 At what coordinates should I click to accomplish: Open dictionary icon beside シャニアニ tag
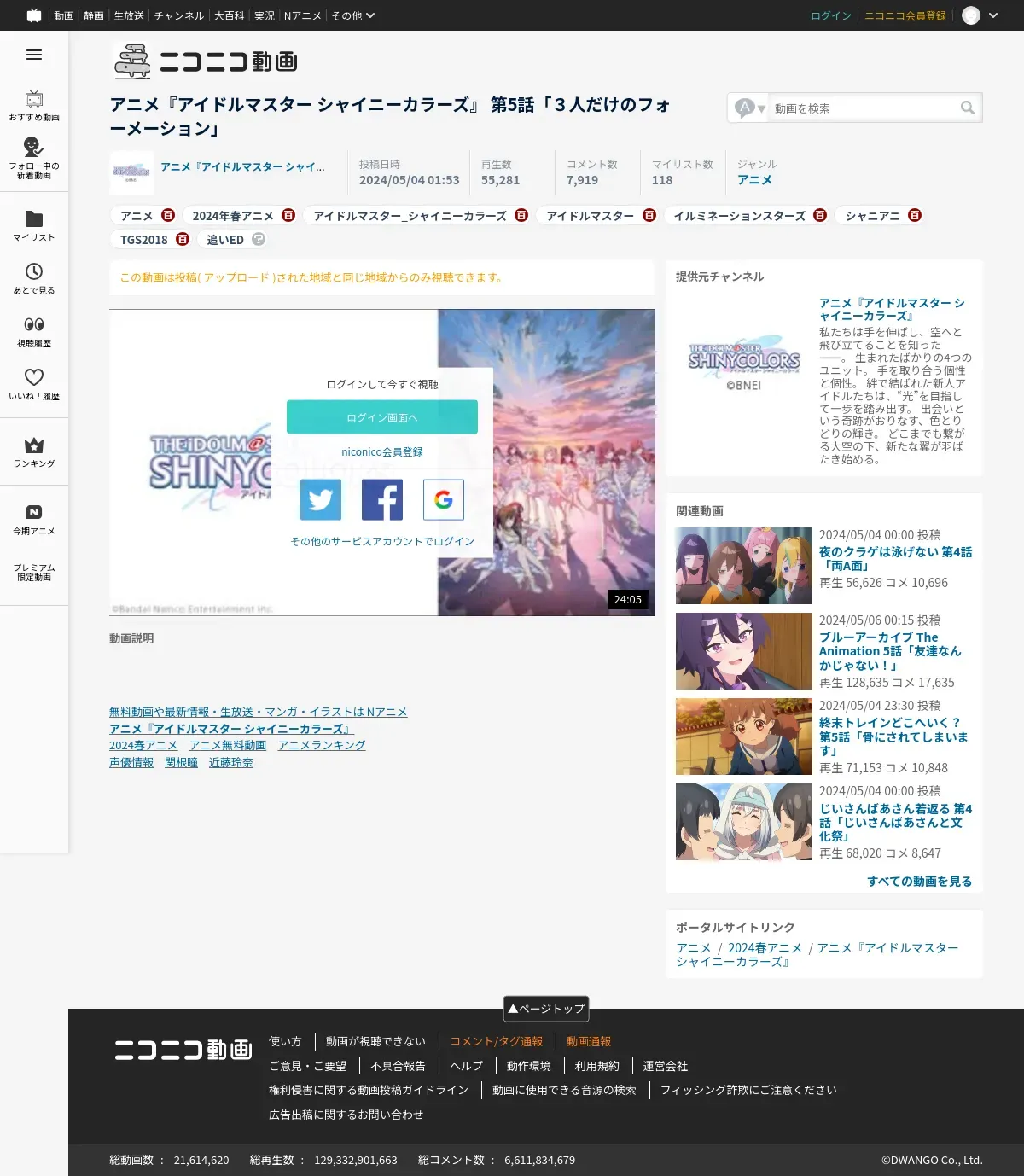click(915, 215)
